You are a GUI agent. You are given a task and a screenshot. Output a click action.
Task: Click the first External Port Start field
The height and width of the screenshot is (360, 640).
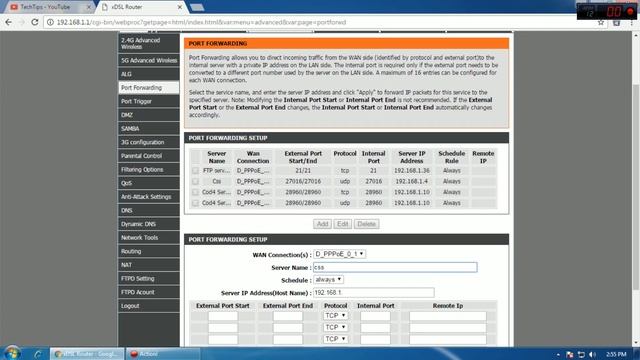[223, 316]
